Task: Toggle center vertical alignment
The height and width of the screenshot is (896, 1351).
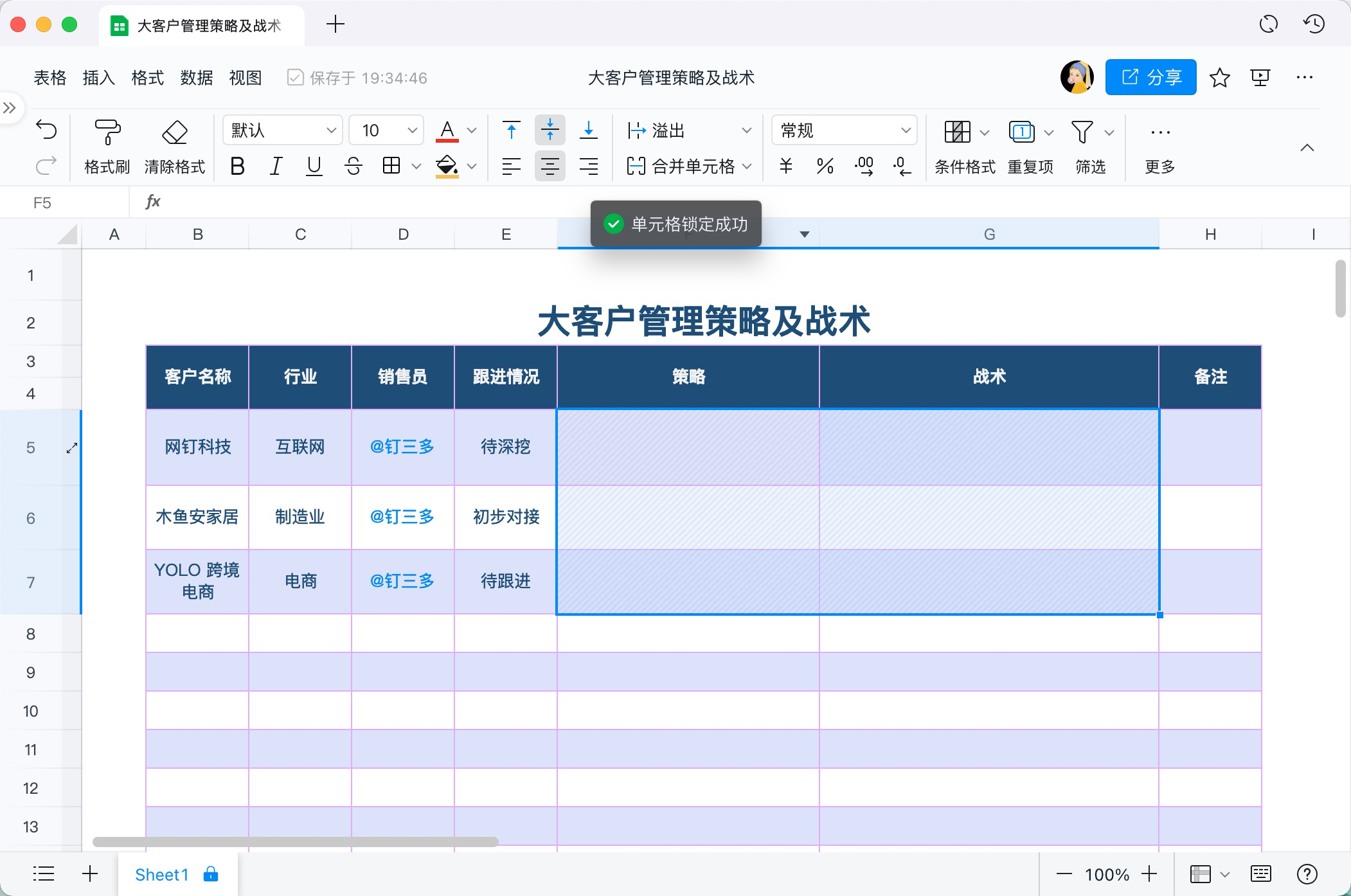Action: (x=550, y=130)
